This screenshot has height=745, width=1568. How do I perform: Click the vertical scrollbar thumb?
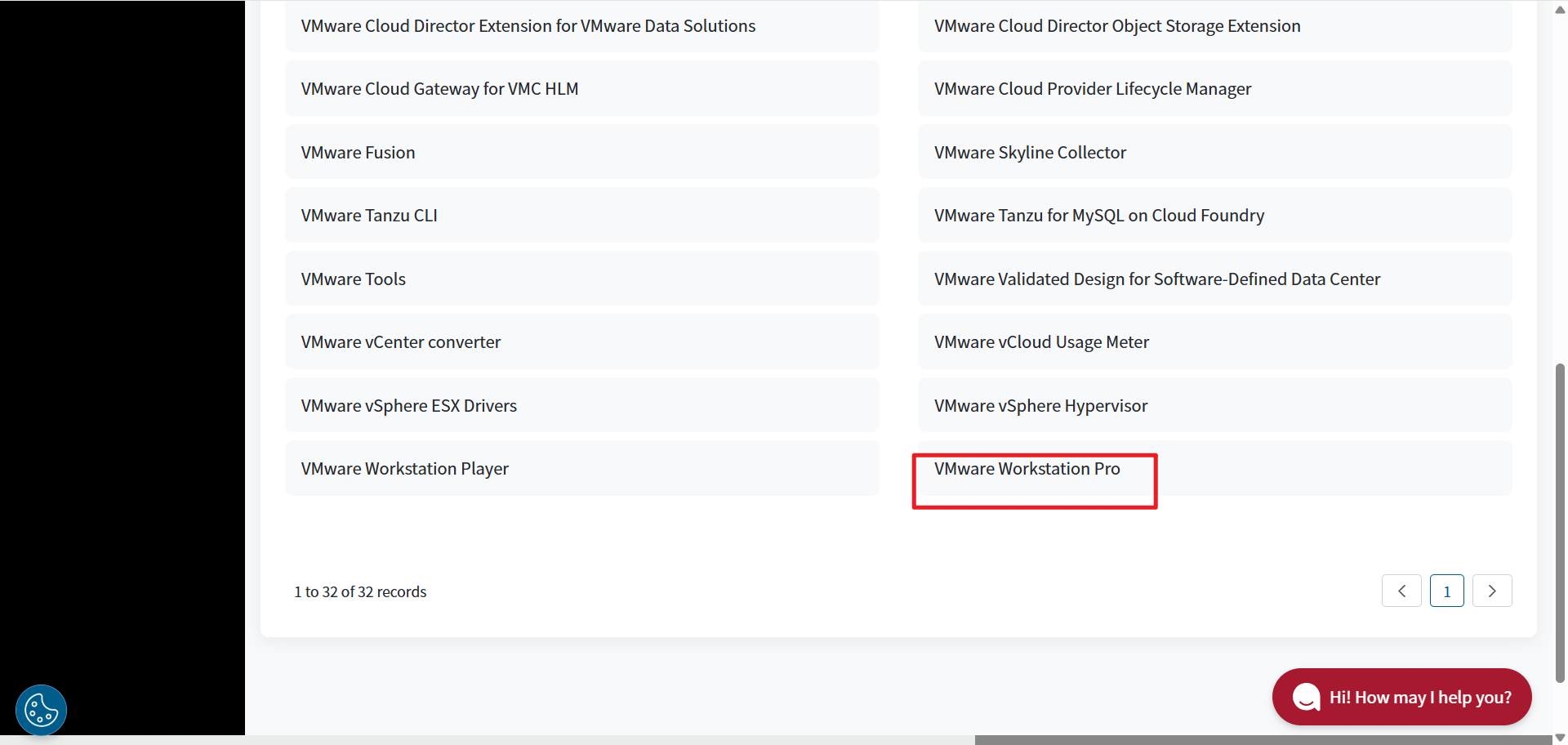(x=1560, y=523)
